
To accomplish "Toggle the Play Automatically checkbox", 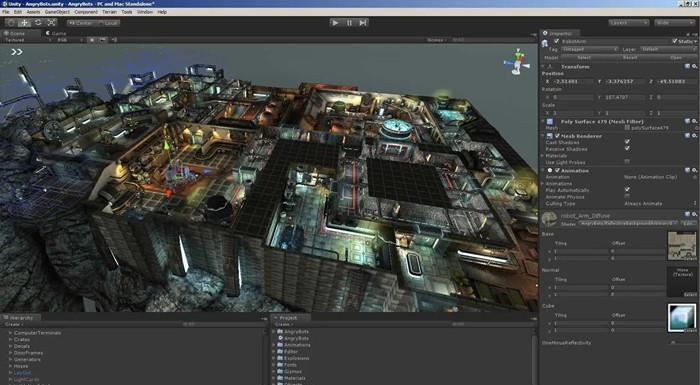I will [627, 190].
